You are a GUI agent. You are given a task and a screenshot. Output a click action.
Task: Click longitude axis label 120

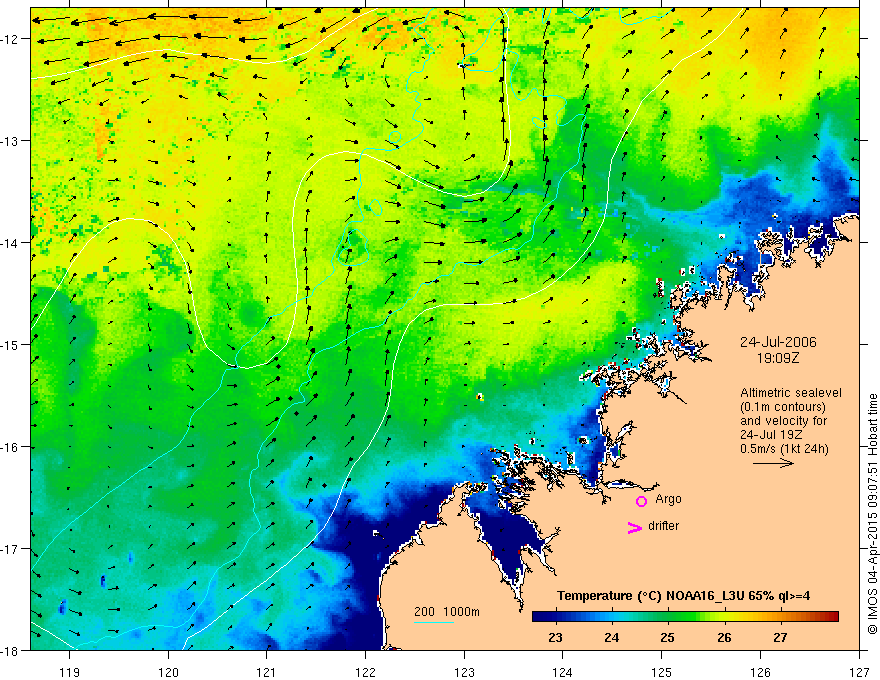(x=168, y=672)
